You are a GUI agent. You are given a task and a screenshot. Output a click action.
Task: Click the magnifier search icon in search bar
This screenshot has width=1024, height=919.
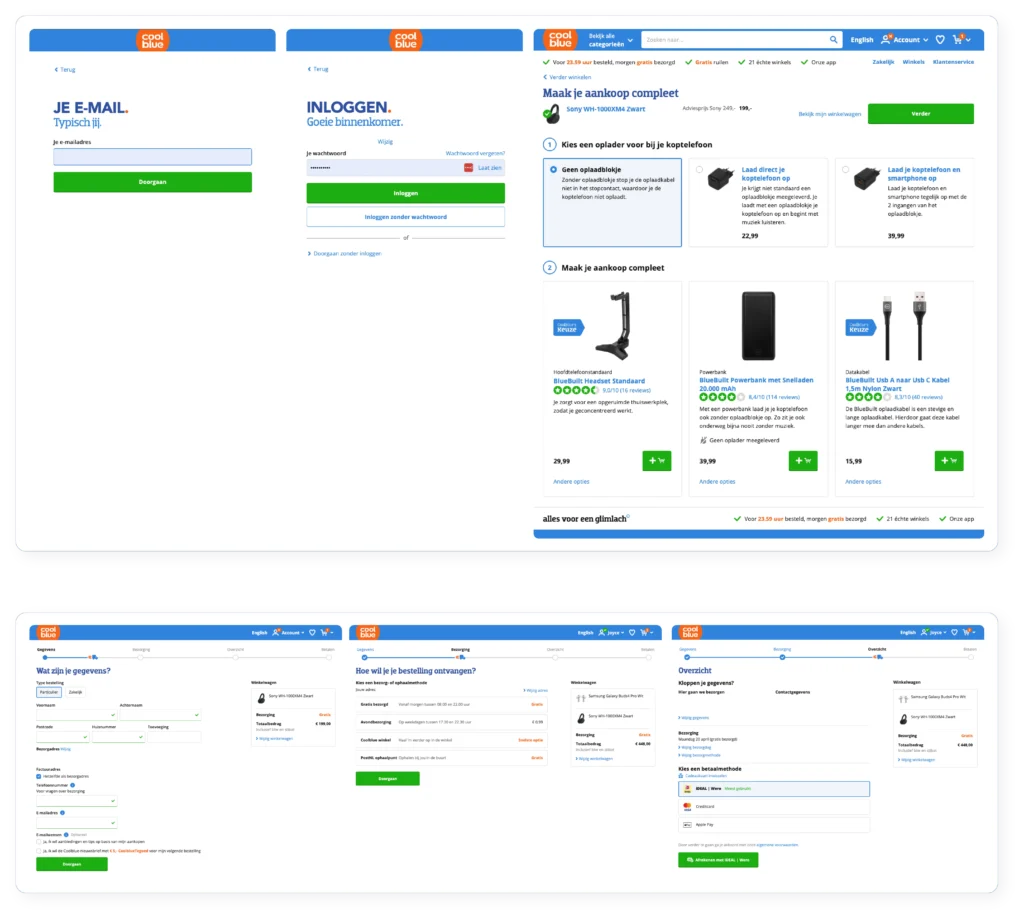[833, 40]
